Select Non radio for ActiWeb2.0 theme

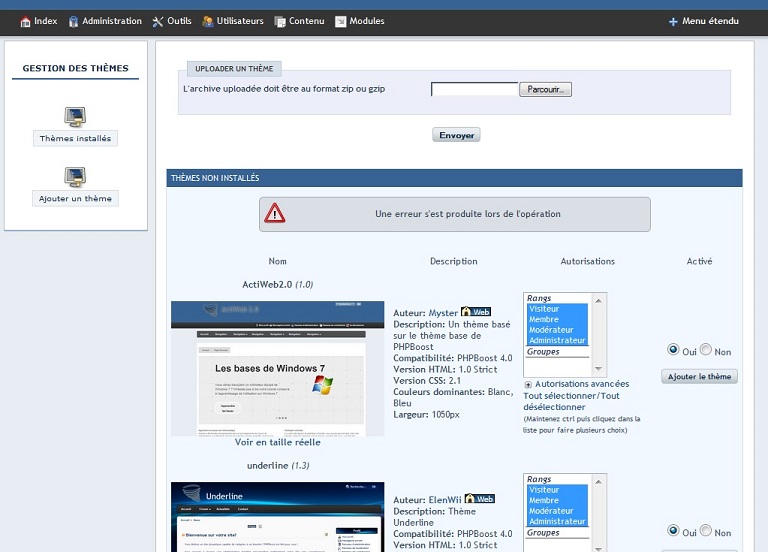[x=706, y=350]
